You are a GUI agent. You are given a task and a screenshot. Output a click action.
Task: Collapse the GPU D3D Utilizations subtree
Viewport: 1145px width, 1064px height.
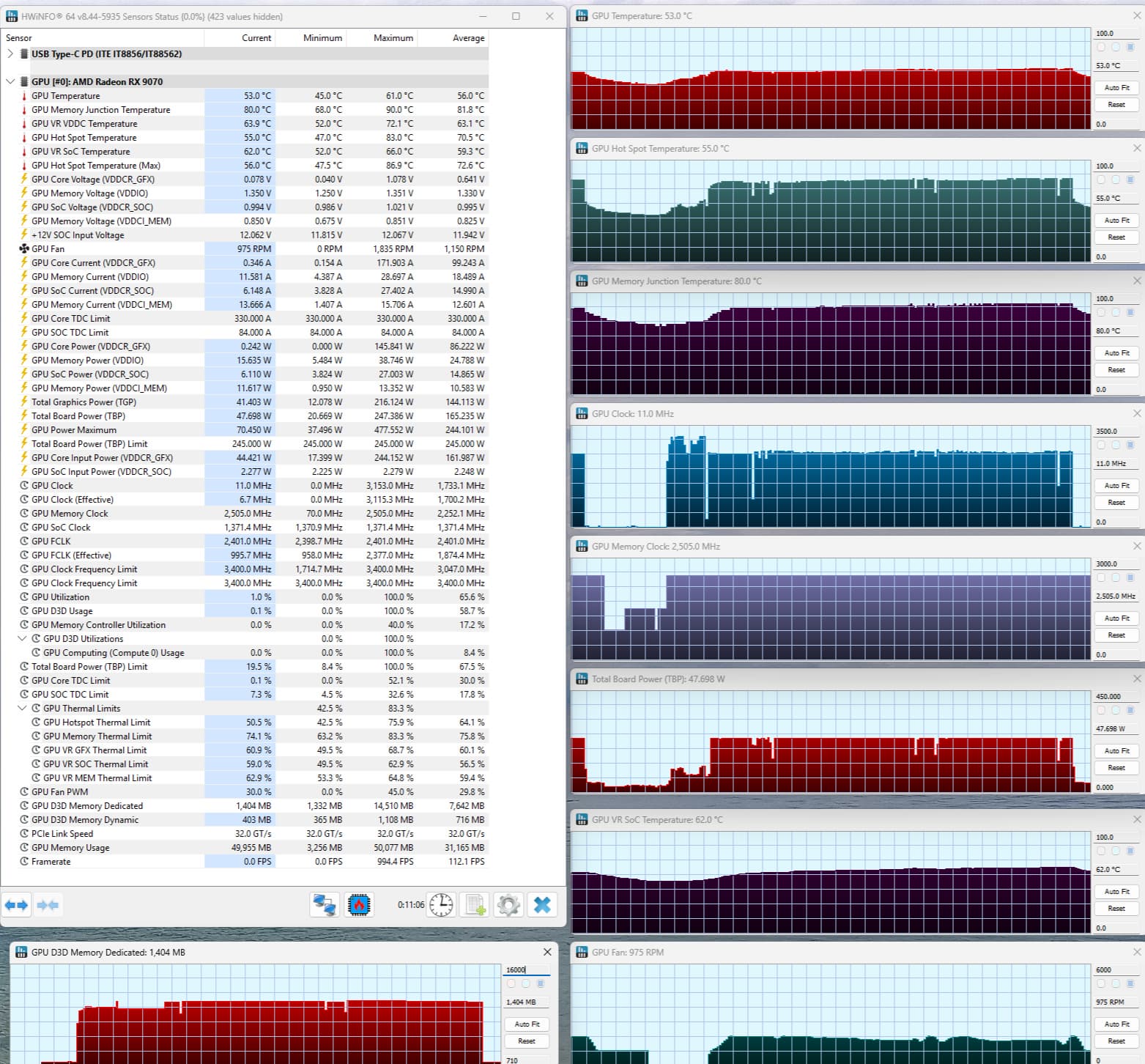coord(22,638)
